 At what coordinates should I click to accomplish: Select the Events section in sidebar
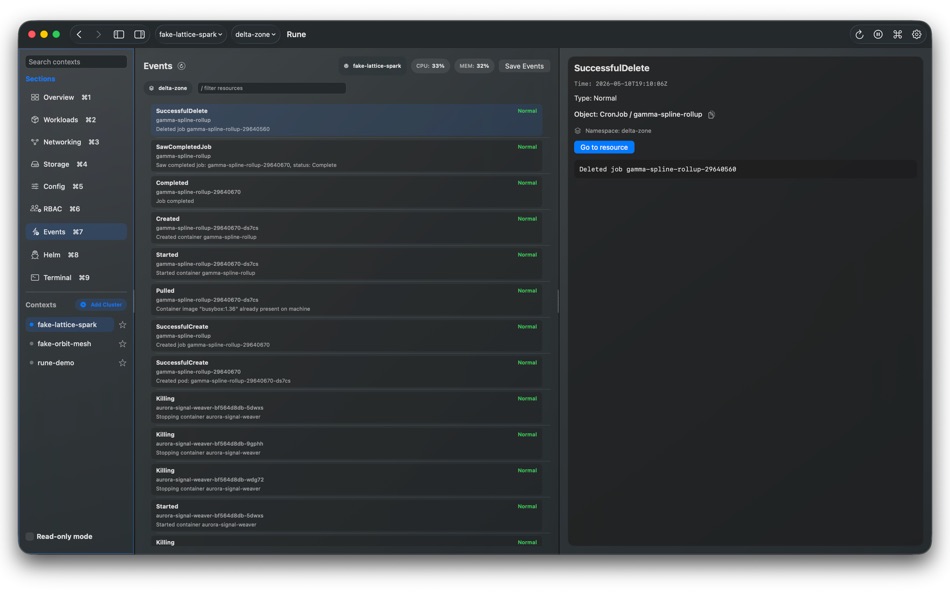[x=76, y=232]
